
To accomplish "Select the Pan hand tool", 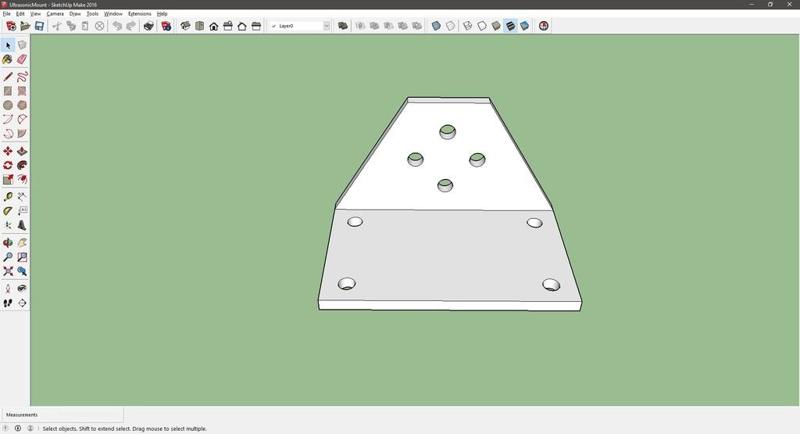I will [22, 243].
